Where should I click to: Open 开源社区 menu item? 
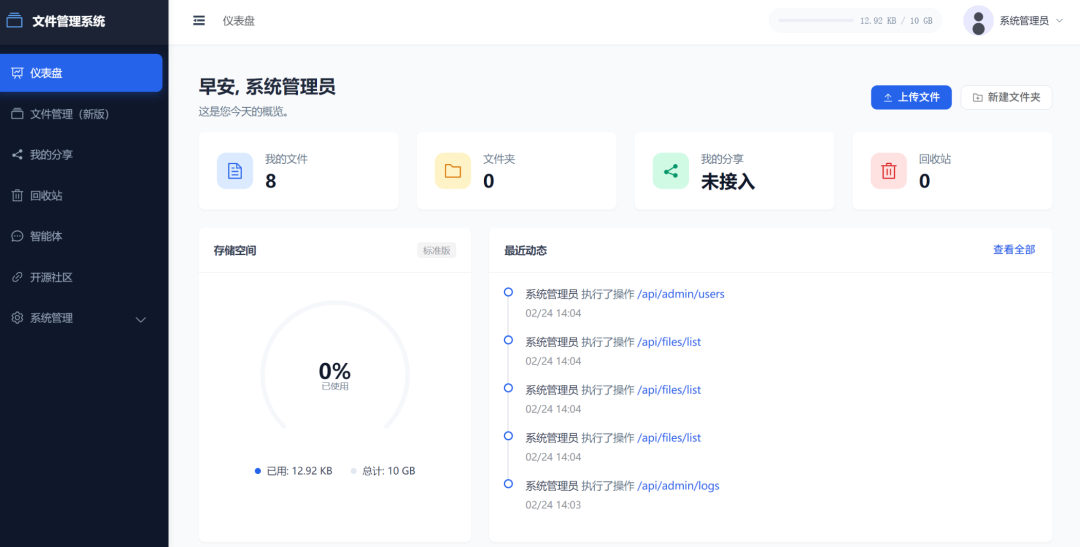(81, 277)
